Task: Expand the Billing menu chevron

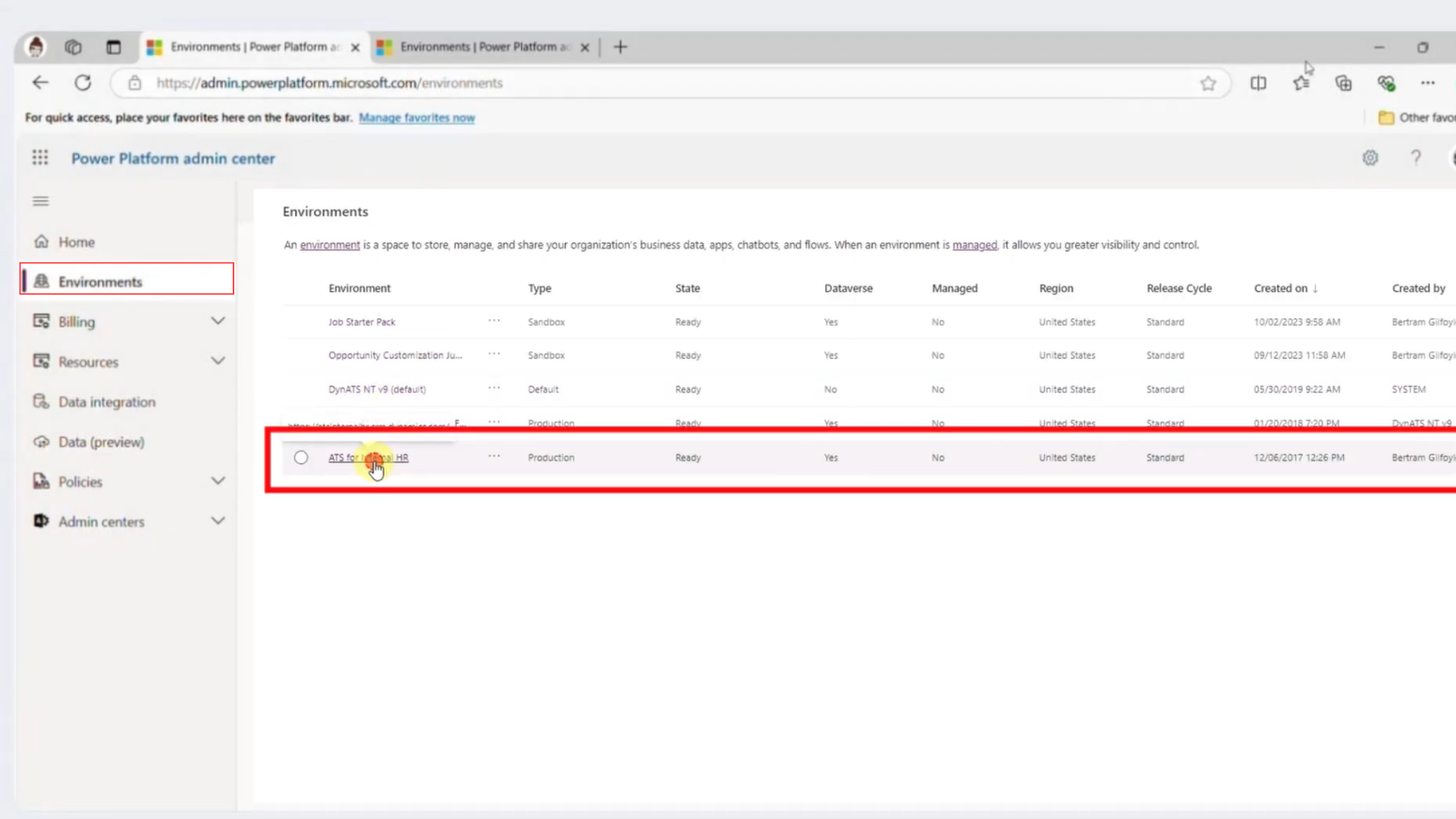Action: [x=218, y=321]
